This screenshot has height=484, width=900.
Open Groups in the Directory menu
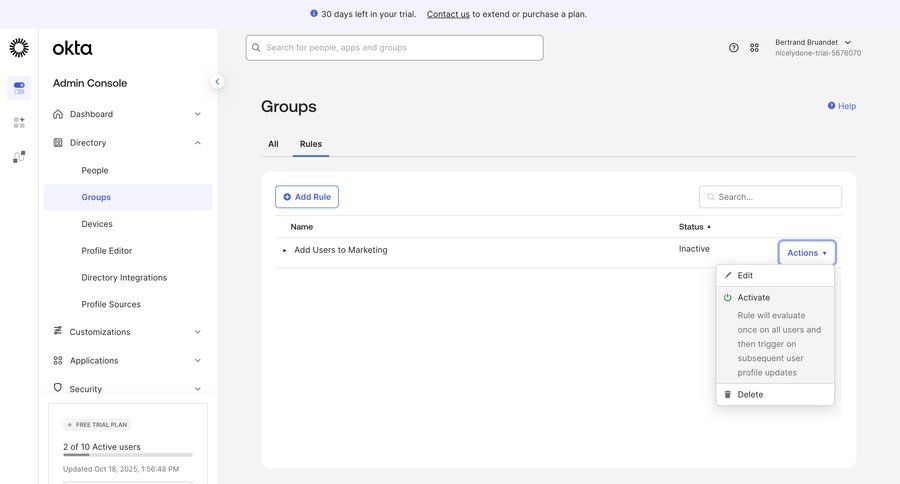(x=128, y=197)
